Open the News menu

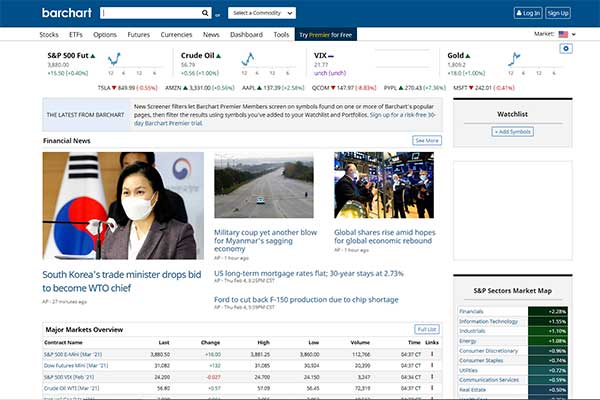pyautogui.click(x=211, y=34)
